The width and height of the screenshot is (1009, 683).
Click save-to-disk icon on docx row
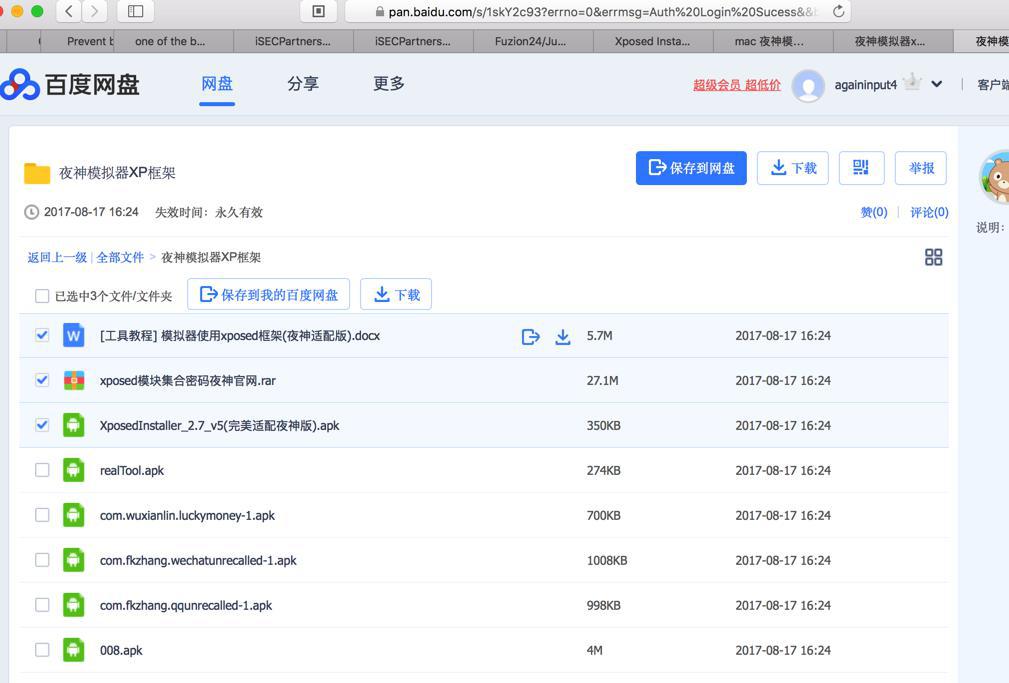tap(530, 336)
